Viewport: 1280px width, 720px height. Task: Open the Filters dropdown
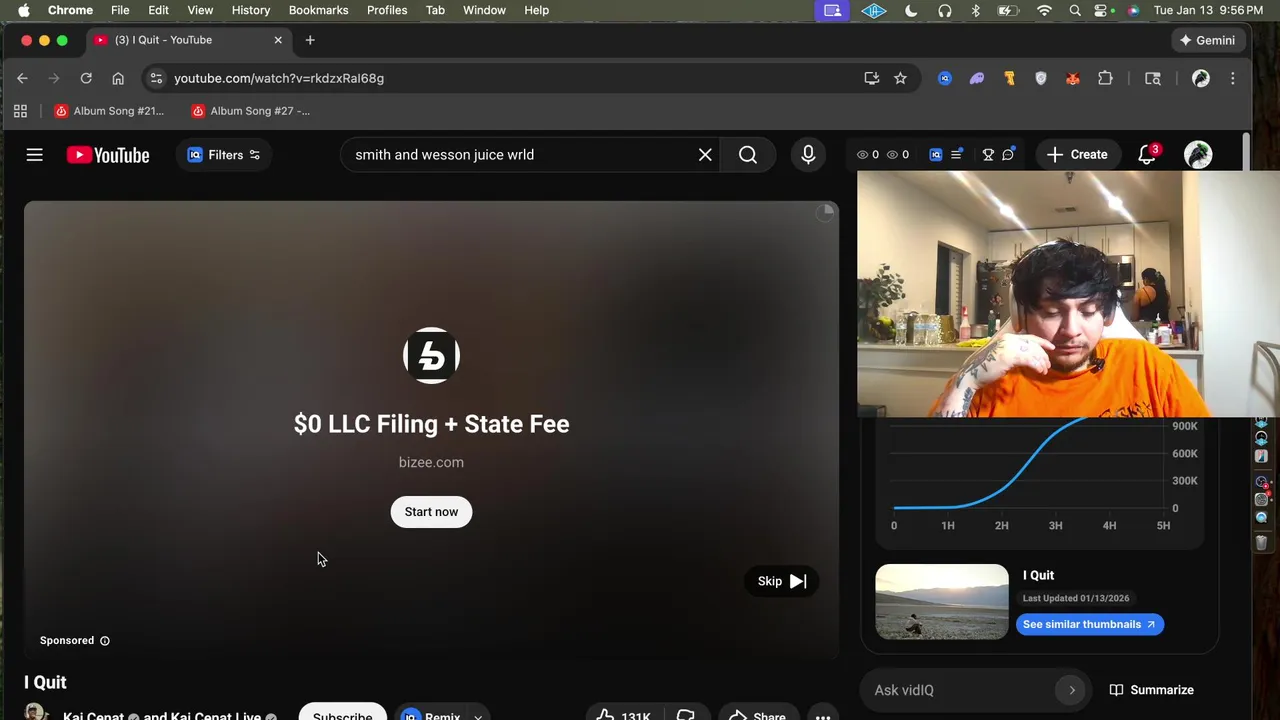point(224,155)
